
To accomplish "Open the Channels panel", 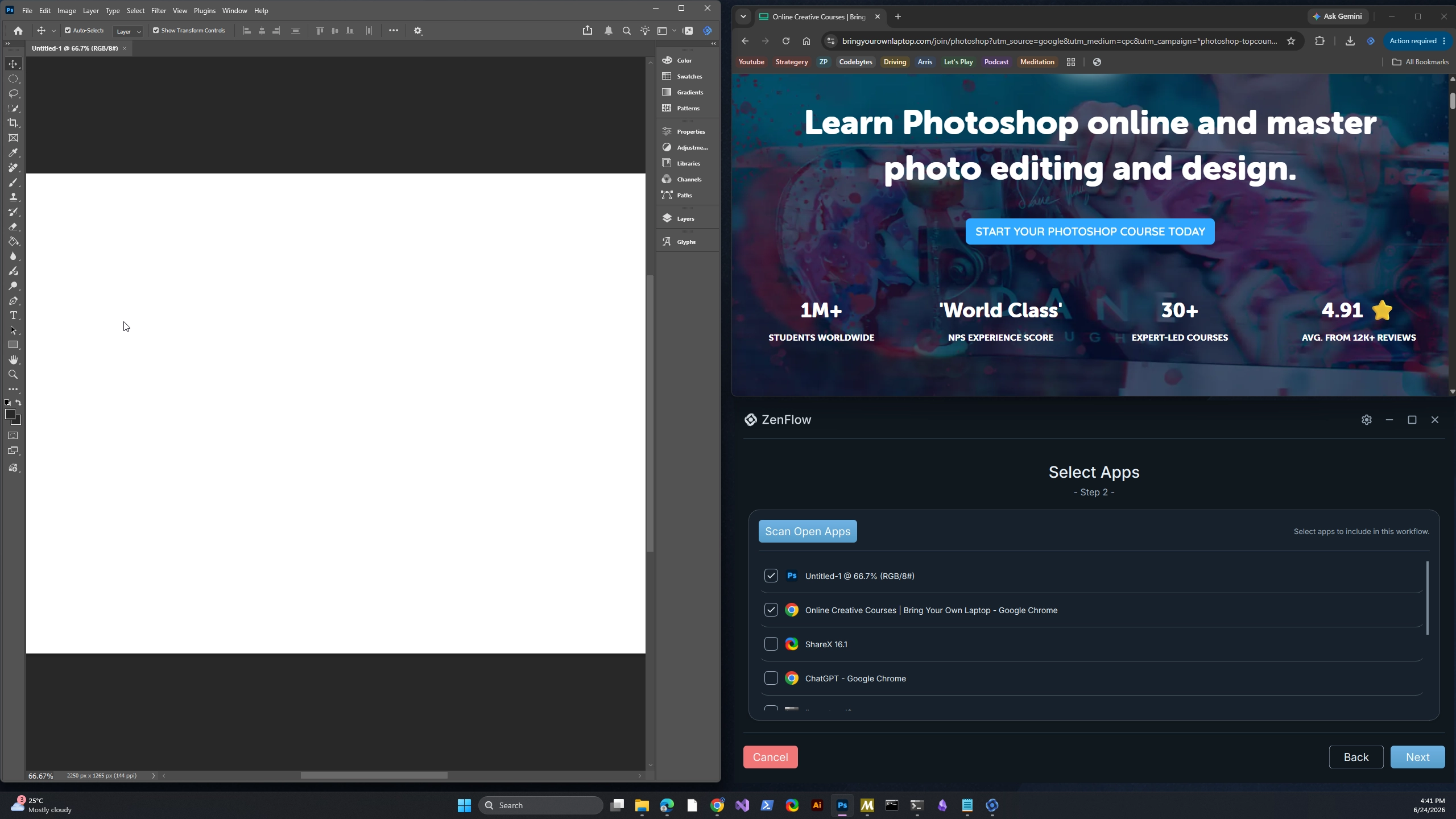I will [x=681, y=179].
